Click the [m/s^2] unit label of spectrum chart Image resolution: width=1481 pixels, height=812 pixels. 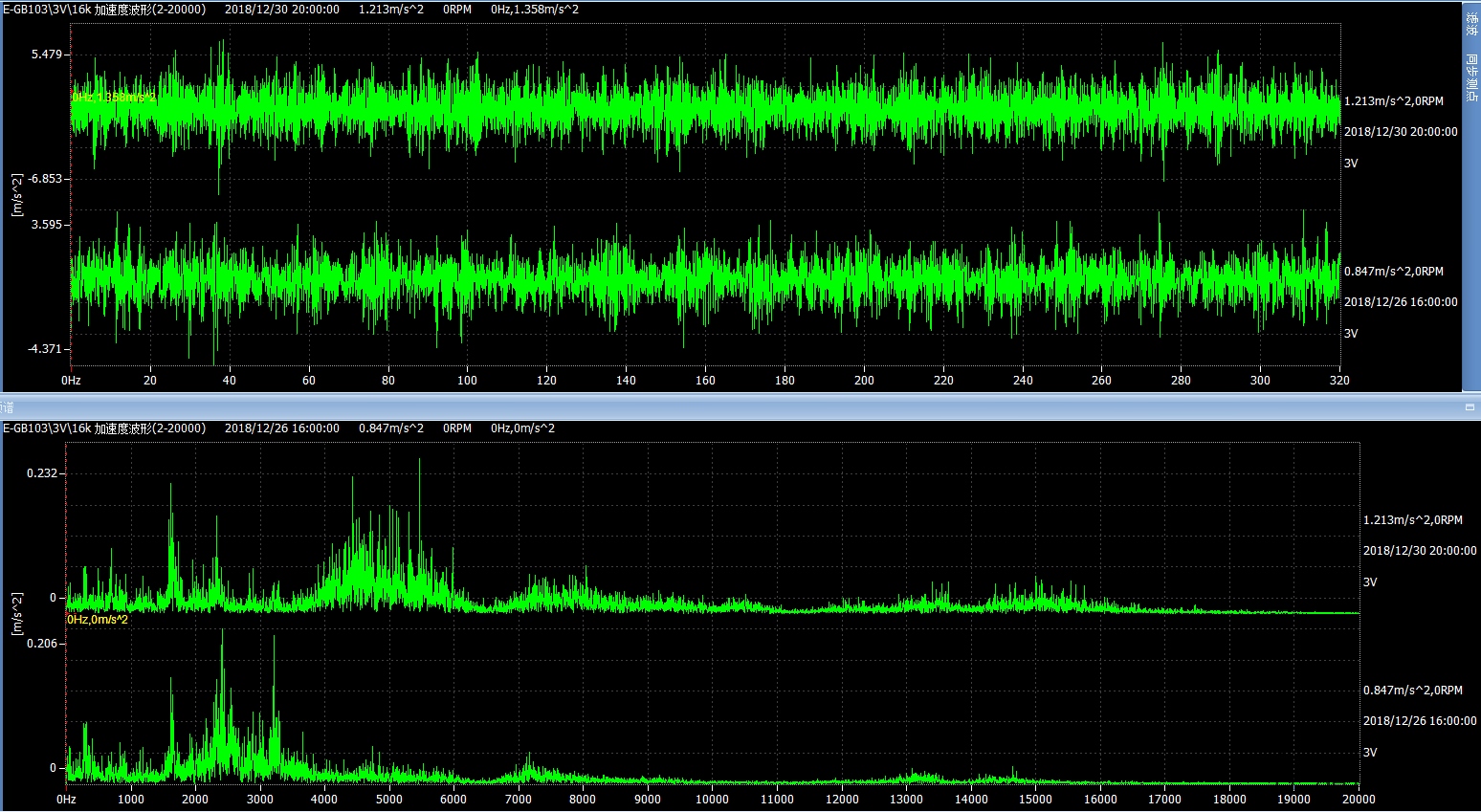(16, 614)
